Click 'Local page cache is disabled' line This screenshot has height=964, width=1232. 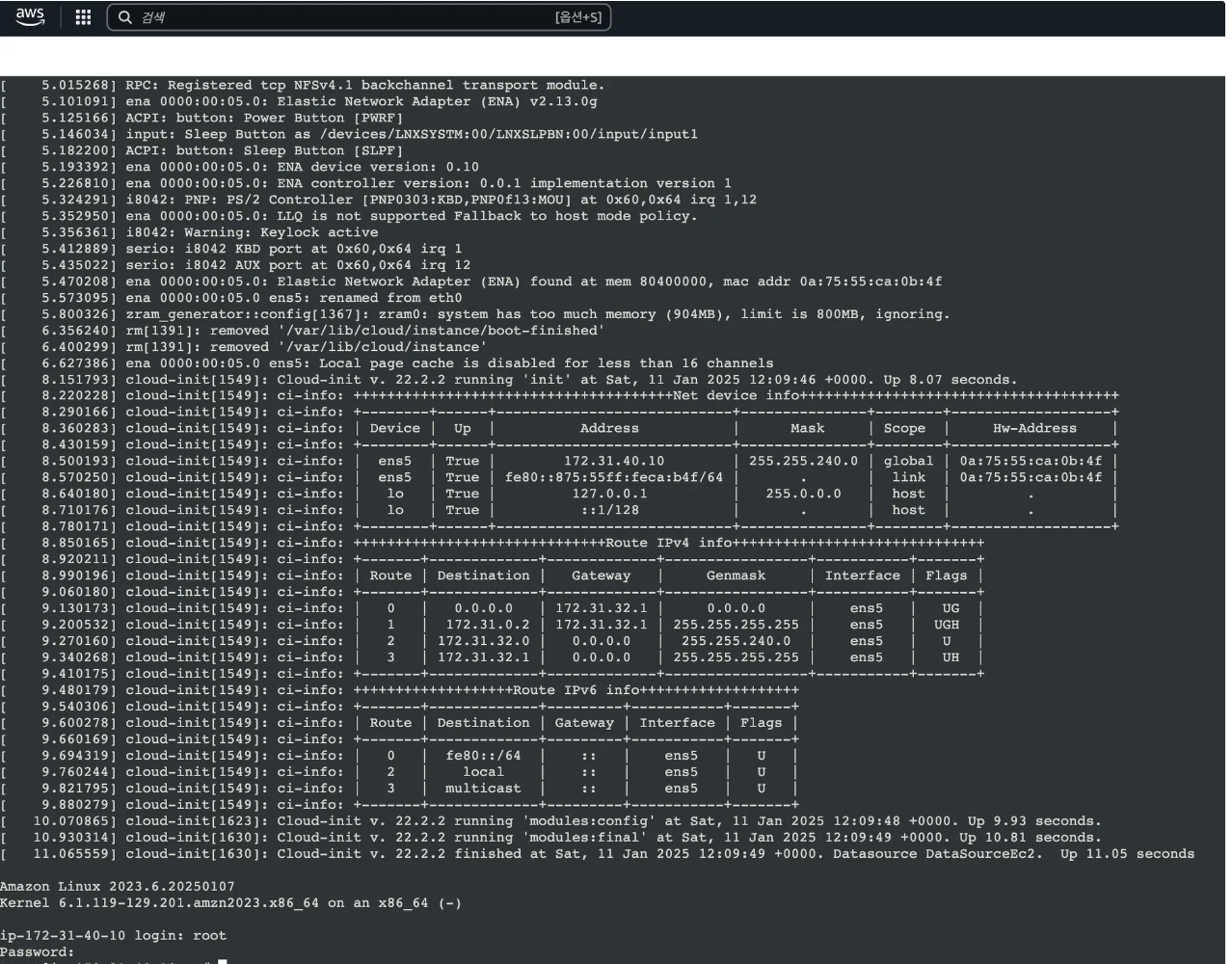click(387, 363)
